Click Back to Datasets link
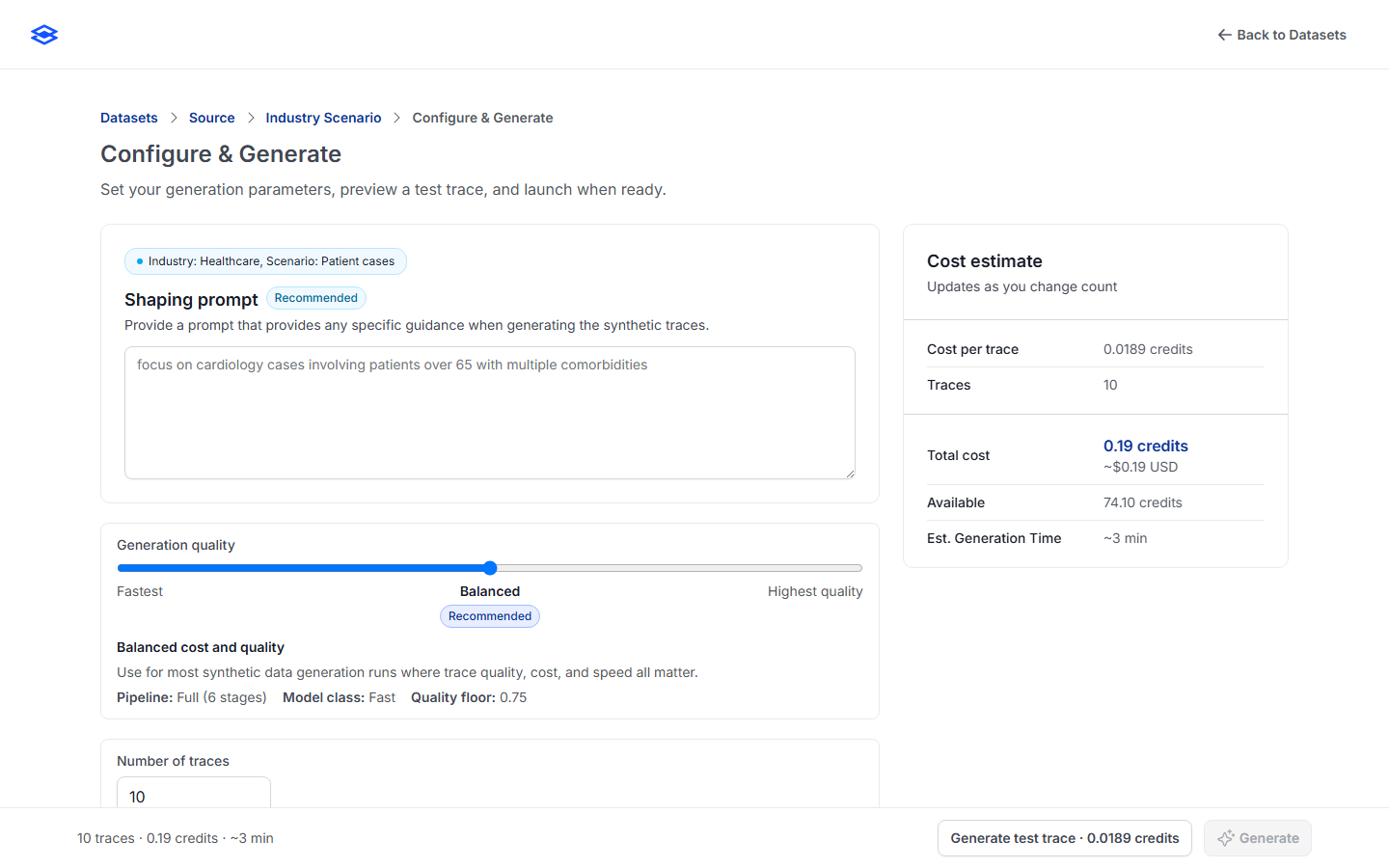The height and width of the screenshot is (868, 1389). click(x=1281, y=35)
